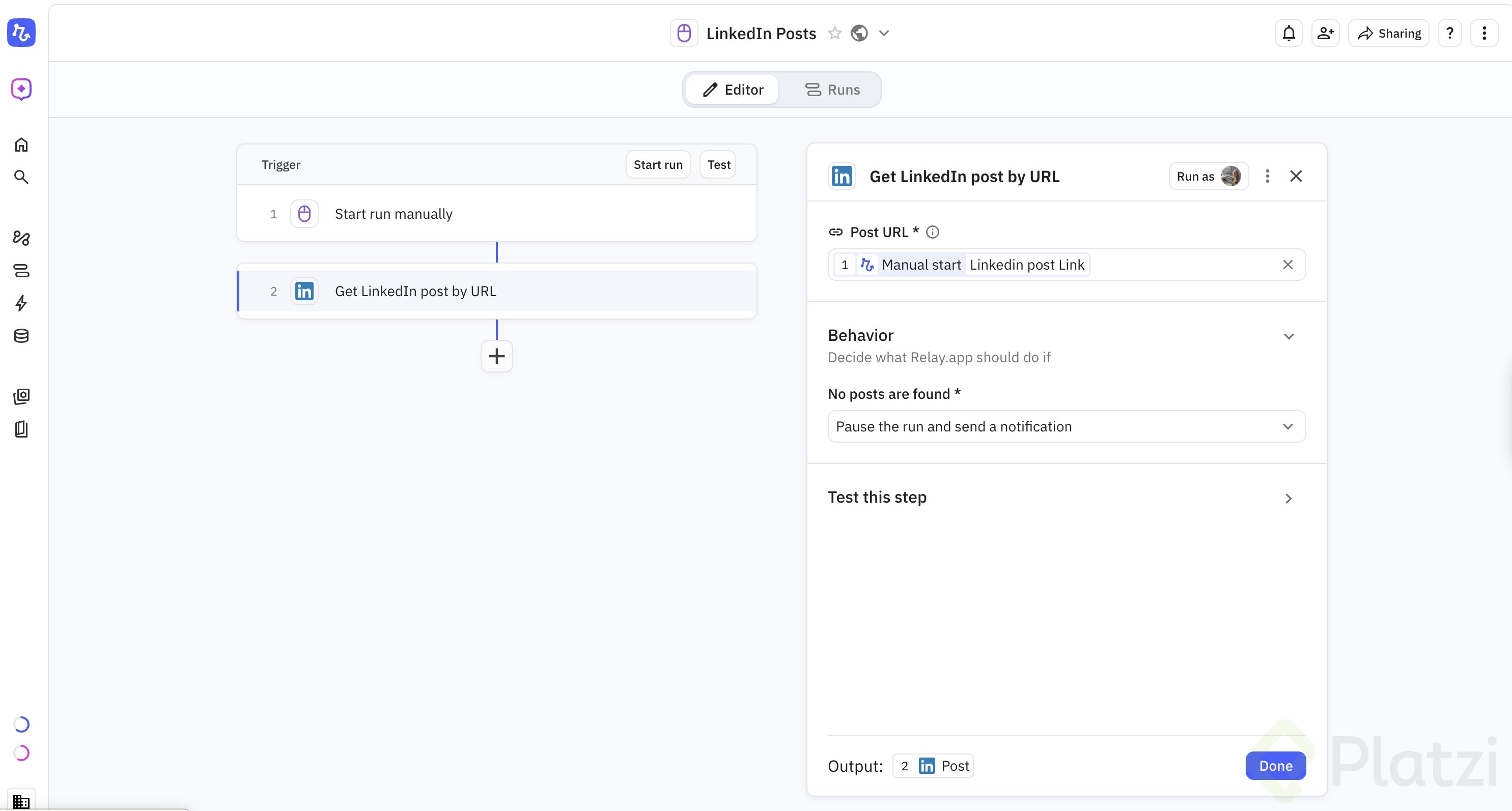
Task: Clear the Post URL field value
Action: coord(1287,265)
